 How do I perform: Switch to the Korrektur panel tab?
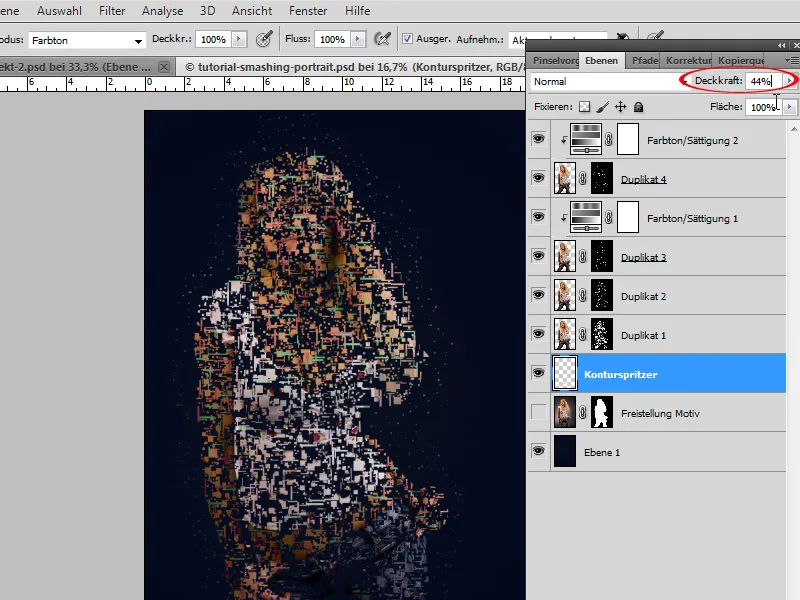(688, 61)
